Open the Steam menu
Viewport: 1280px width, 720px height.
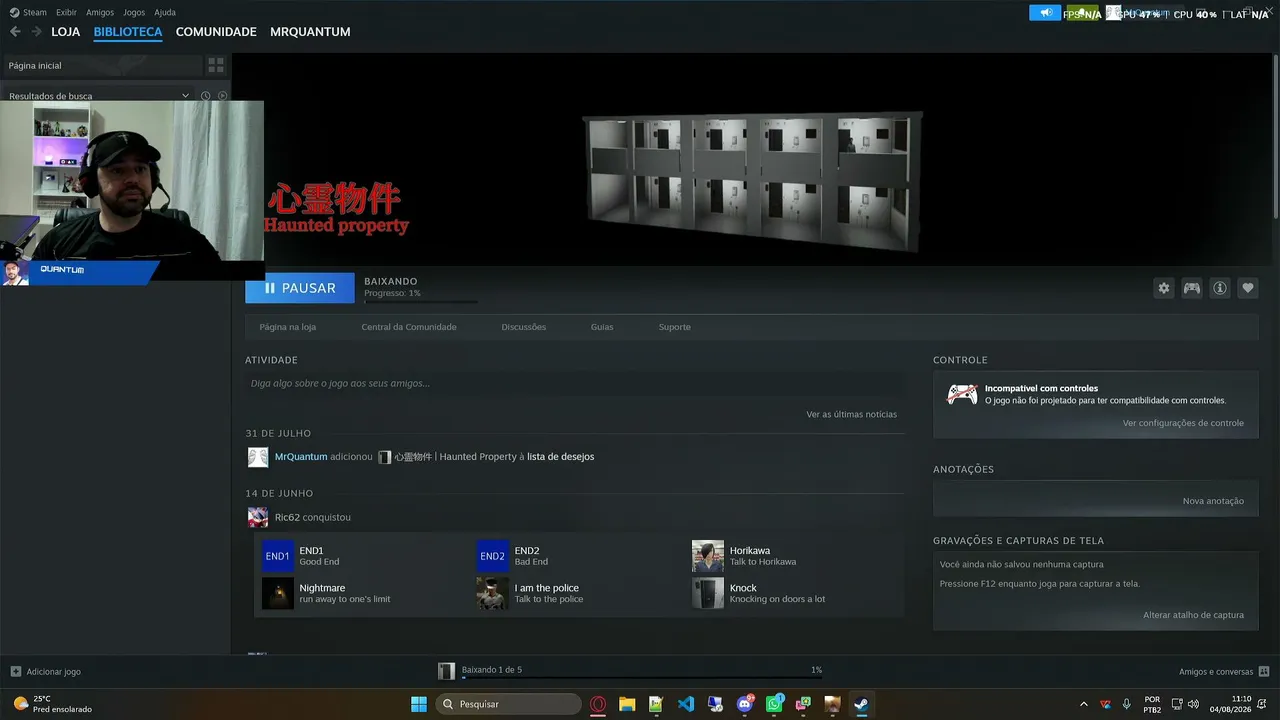pyautogui.click(x=35, y=13)
